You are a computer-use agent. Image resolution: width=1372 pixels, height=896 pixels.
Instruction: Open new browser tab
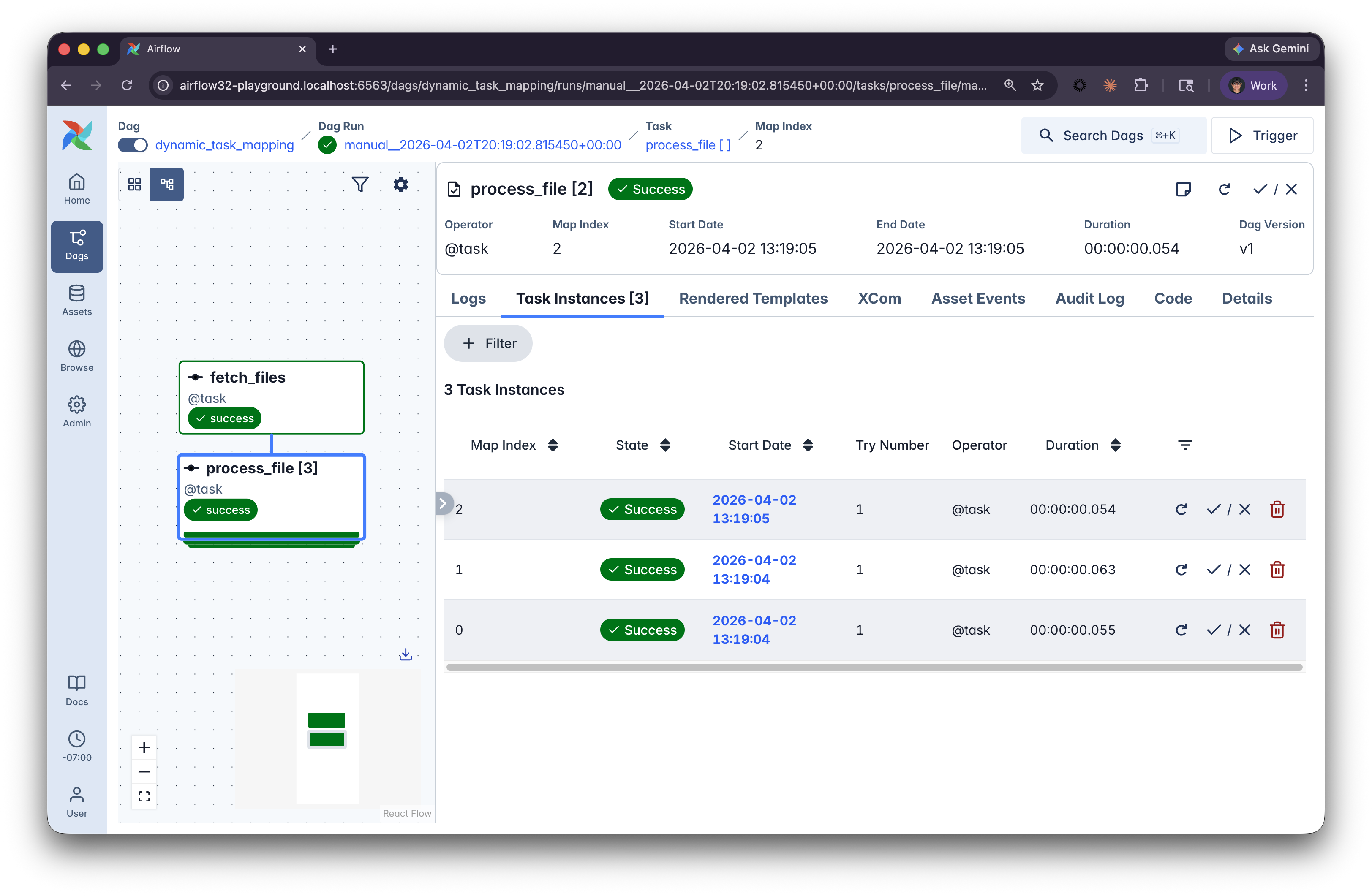point(332,49)
